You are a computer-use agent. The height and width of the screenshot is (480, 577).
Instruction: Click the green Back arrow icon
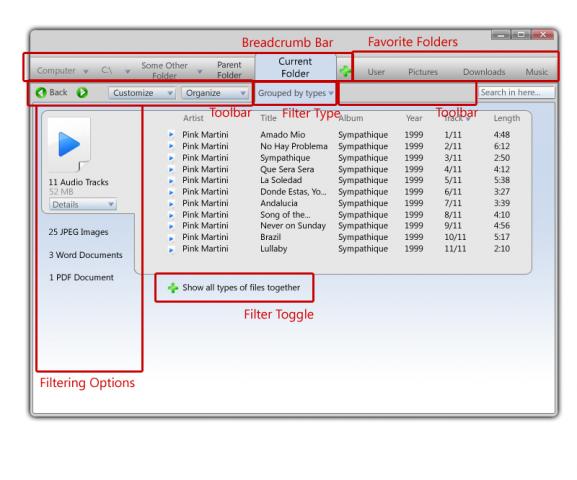41,92
